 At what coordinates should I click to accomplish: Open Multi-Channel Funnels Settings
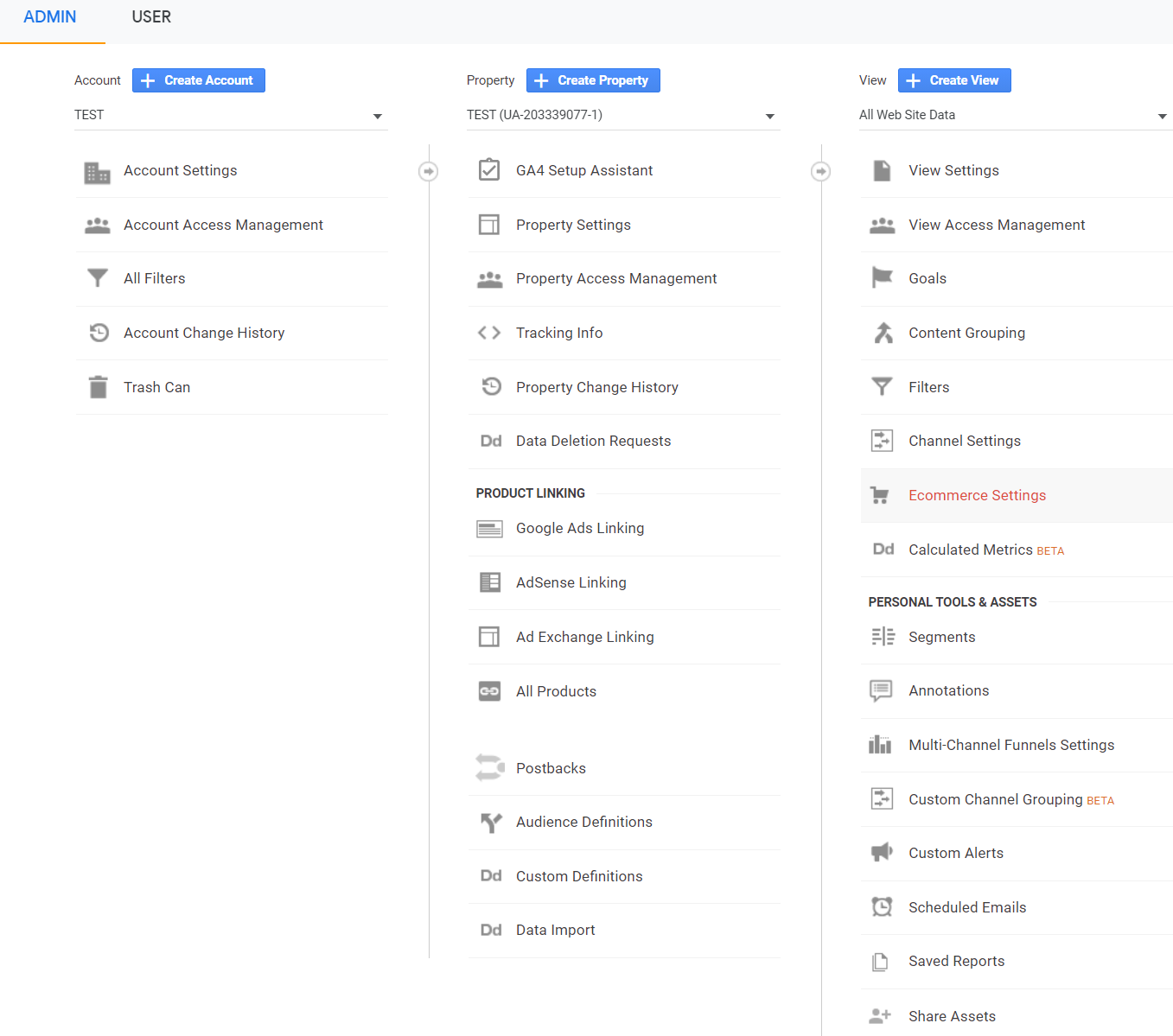coord(1010,745)
